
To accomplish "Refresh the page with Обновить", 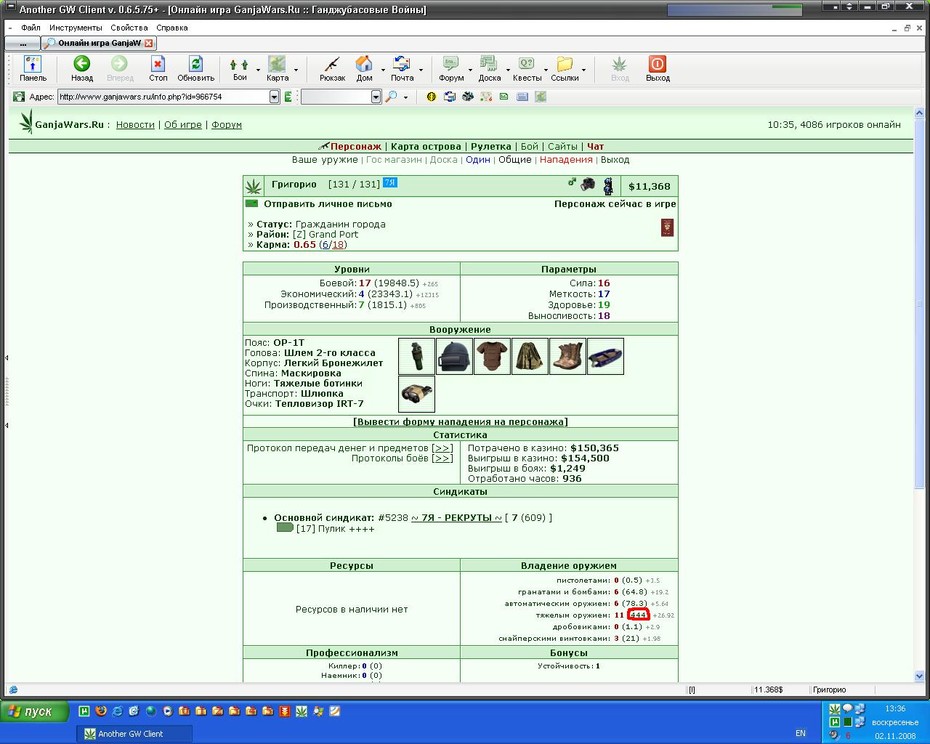I will (196, 68).
